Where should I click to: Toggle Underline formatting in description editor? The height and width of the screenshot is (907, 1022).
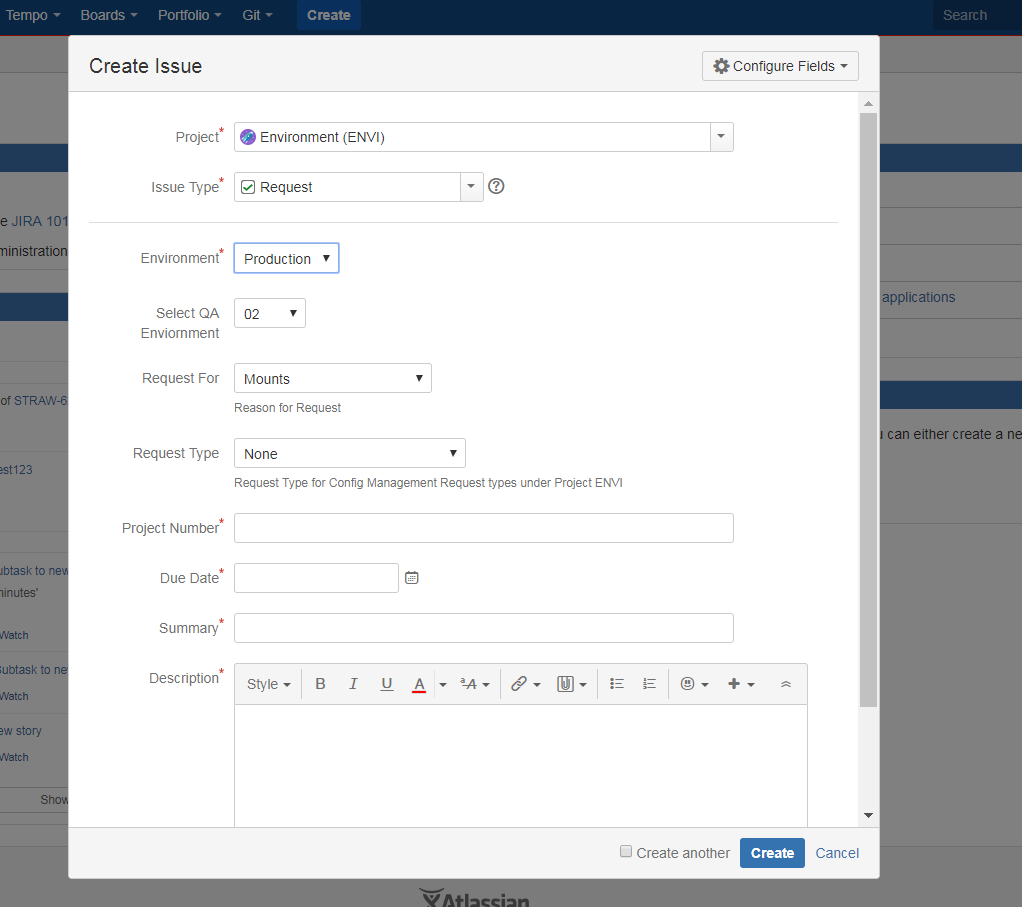[x=387, y=684]
